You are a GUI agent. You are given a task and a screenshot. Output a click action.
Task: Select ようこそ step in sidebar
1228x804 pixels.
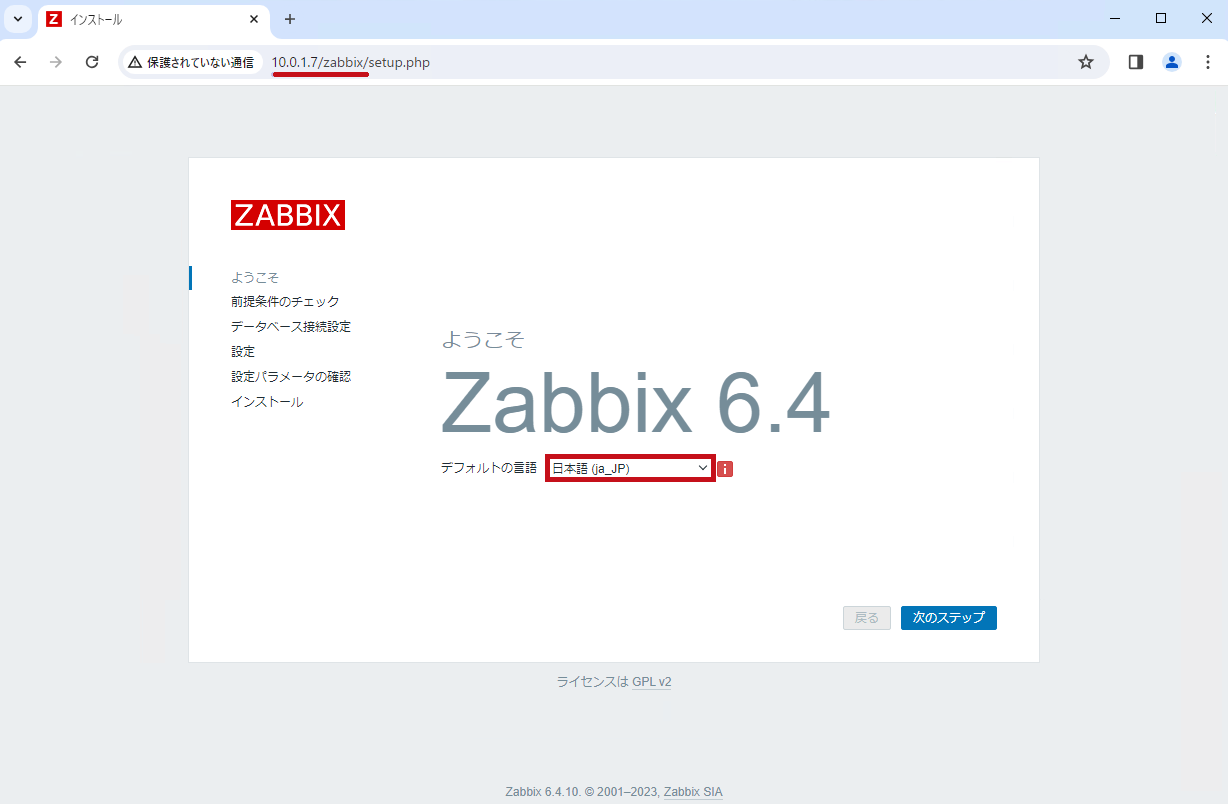point(255,277)
